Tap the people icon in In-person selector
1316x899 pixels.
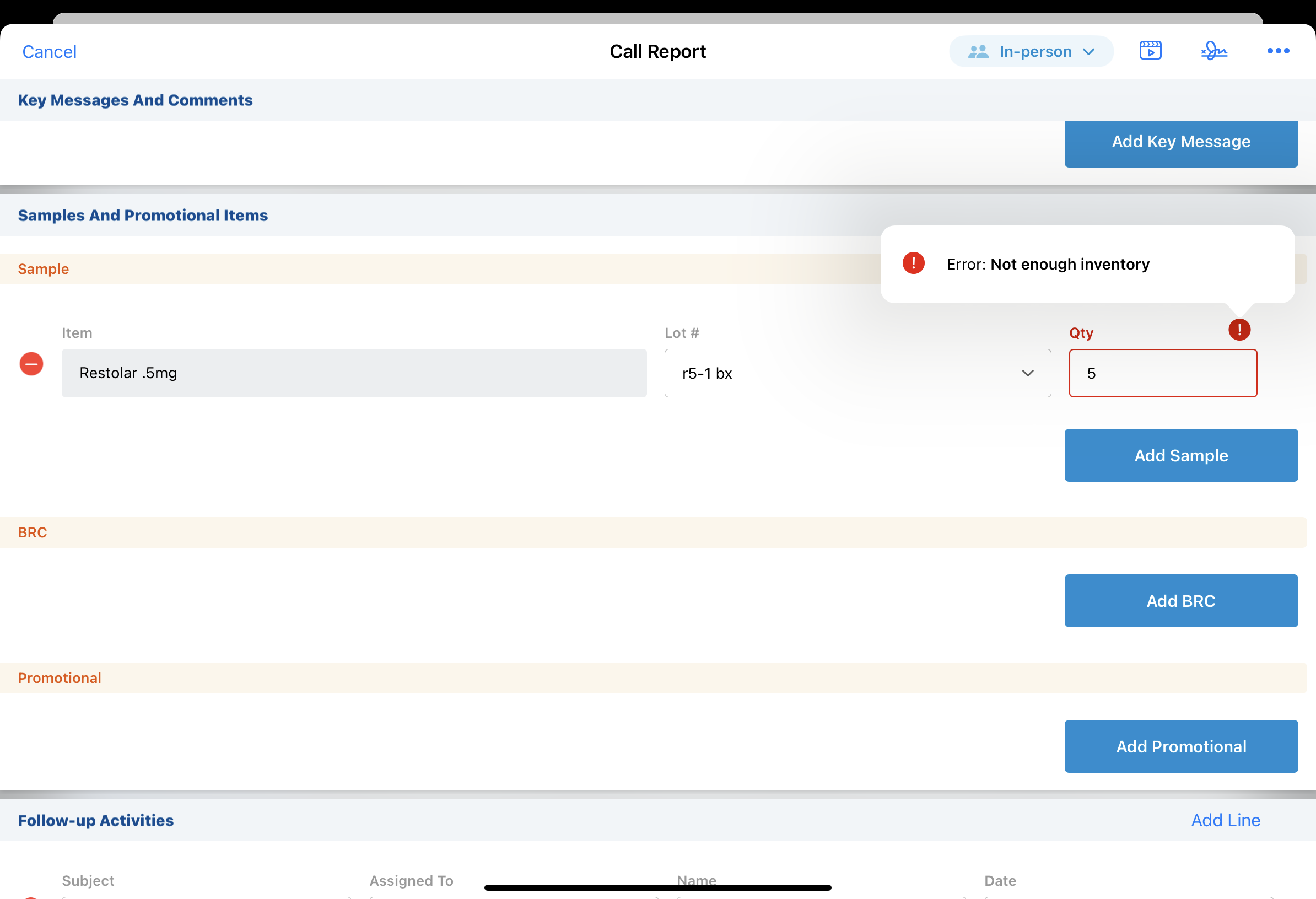978,52
